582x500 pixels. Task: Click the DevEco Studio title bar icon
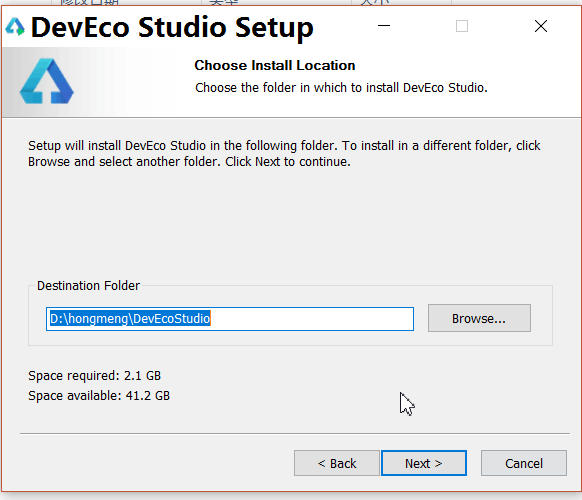(15, 27)
